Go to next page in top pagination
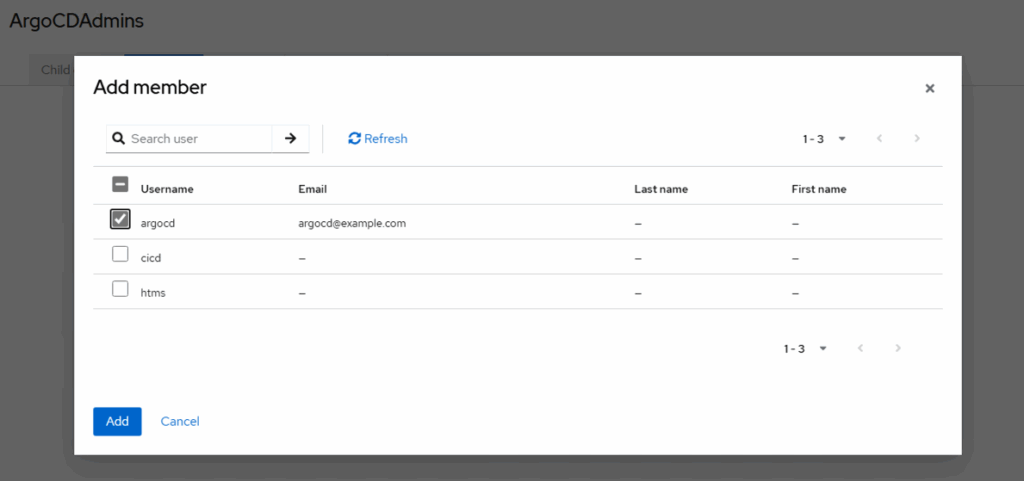Image resolution: width=1024 pixels, height=481 pixels. 917,138
